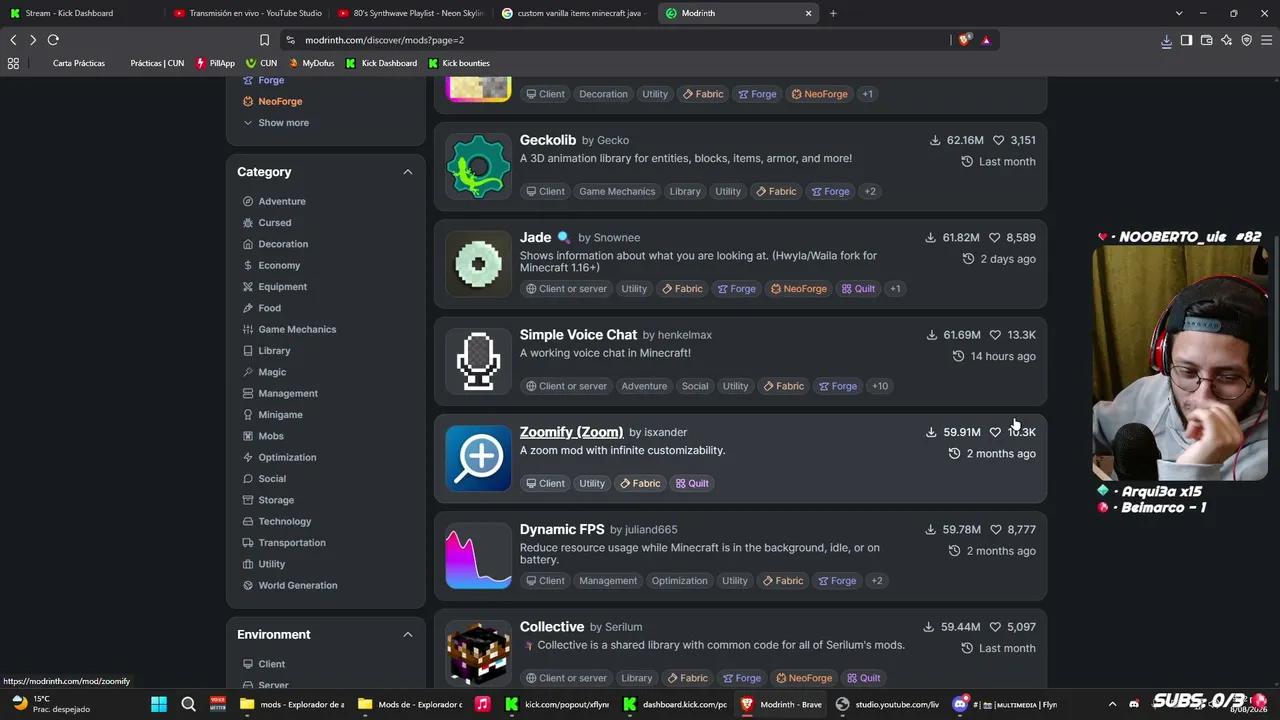
Task: Click the Optimization tag on Dynamic FPS
Action: coord(679,581)
